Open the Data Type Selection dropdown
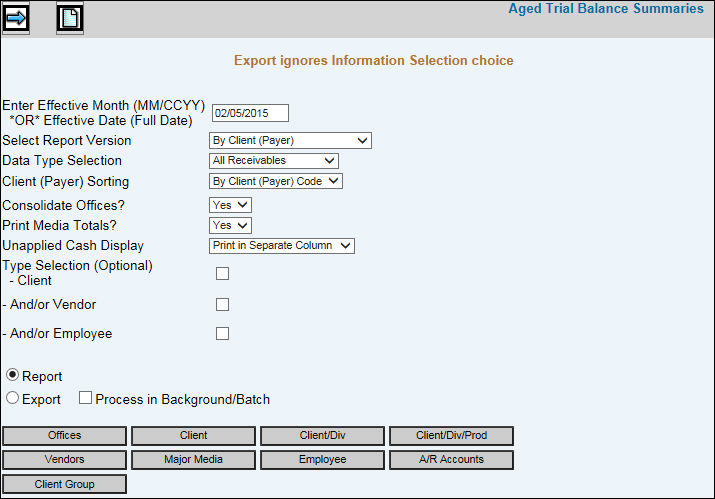 coord(274,161)
